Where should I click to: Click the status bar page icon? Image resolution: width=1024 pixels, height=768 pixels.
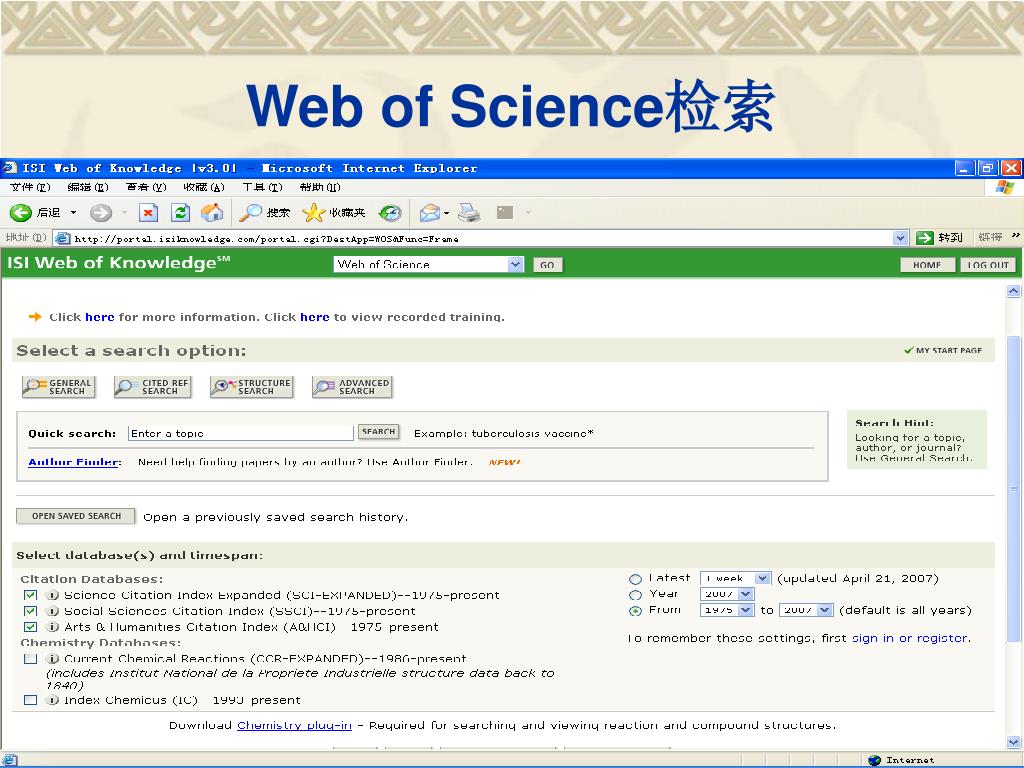point(10,760)
